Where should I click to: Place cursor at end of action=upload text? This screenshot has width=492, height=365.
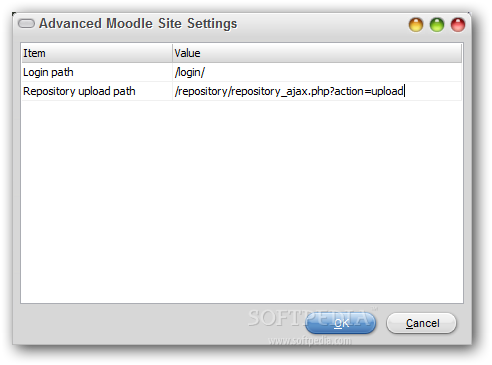click(404, 91)
